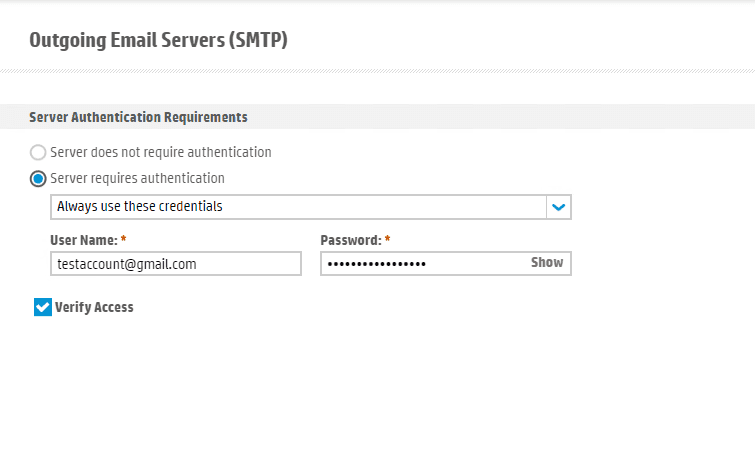The width and height of the screenshot is (755, 460).
Task: Click the blue chevron dropdown arrow
Action: (559, 207)
